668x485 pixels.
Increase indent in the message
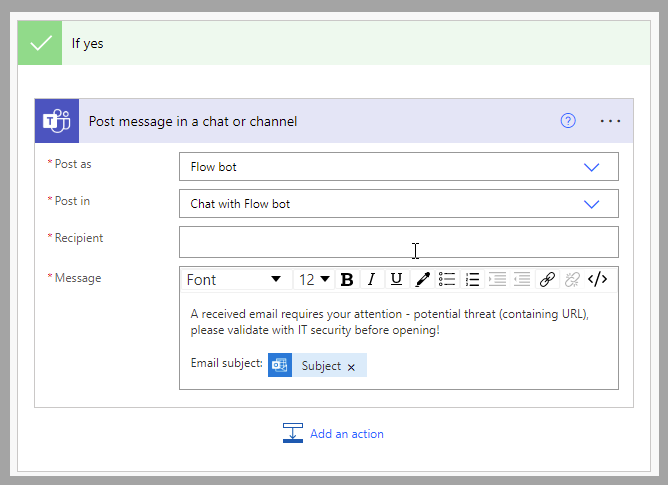[x=497, y=280]
